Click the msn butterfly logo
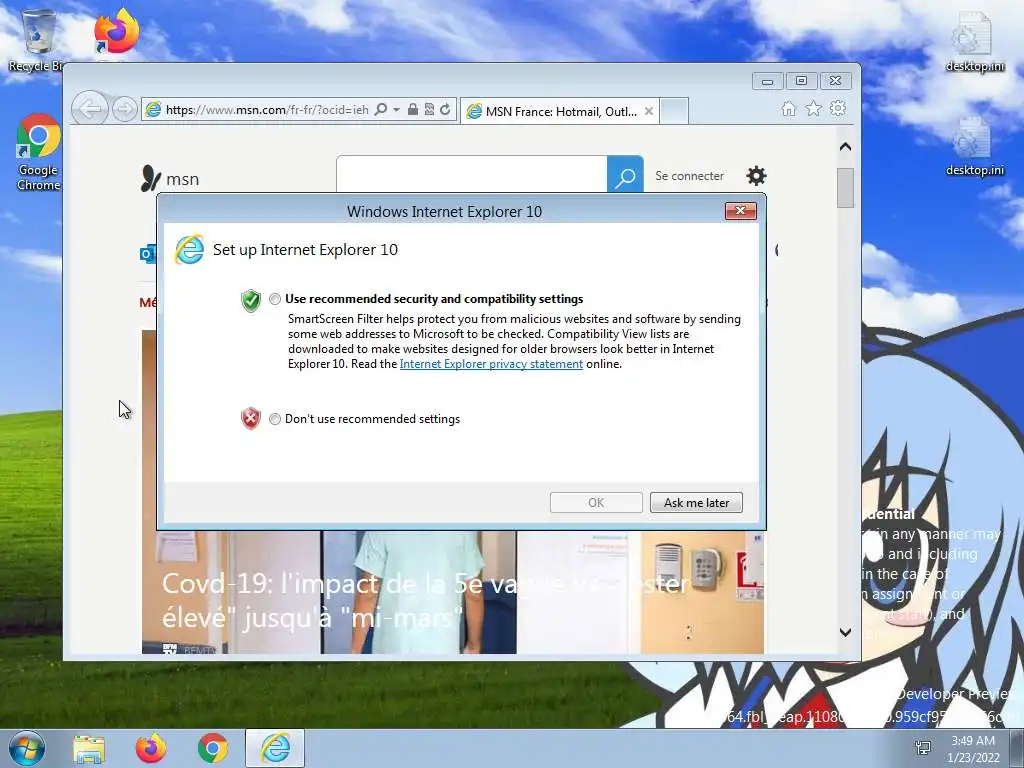Image resolution: width=1024 pixels, height=768 pixels. click(170, 178)
